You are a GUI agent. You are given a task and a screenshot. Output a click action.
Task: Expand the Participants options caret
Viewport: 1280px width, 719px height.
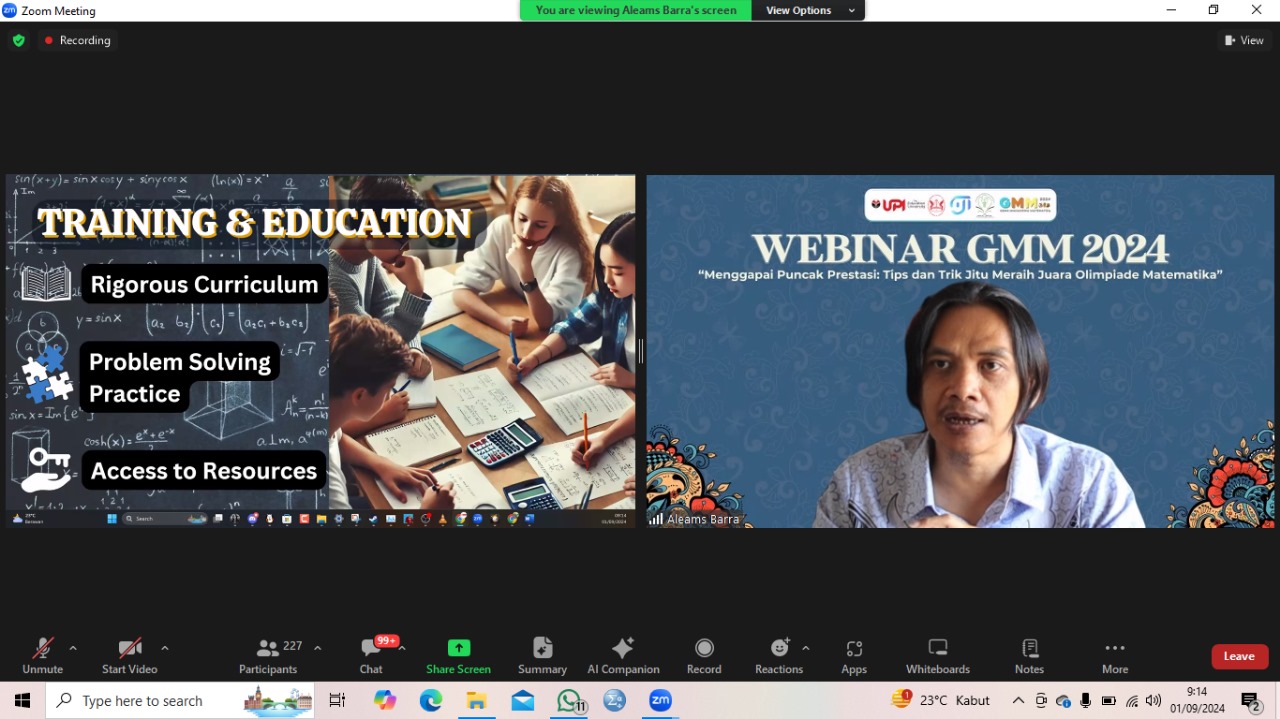coord(317,648)
